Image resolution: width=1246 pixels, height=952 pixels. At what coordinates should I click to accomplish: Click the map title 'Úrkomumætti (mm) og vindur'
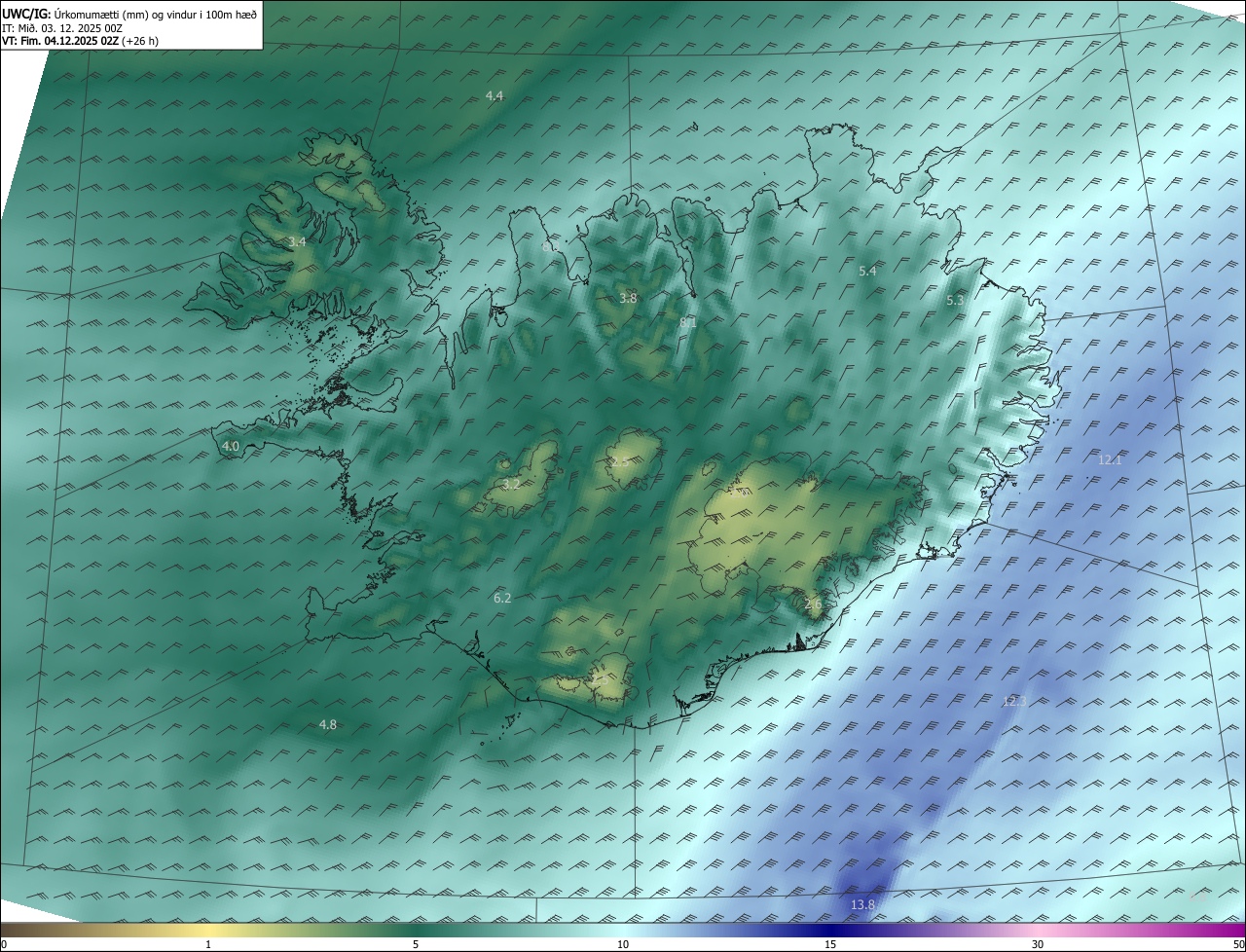[124, 14]
